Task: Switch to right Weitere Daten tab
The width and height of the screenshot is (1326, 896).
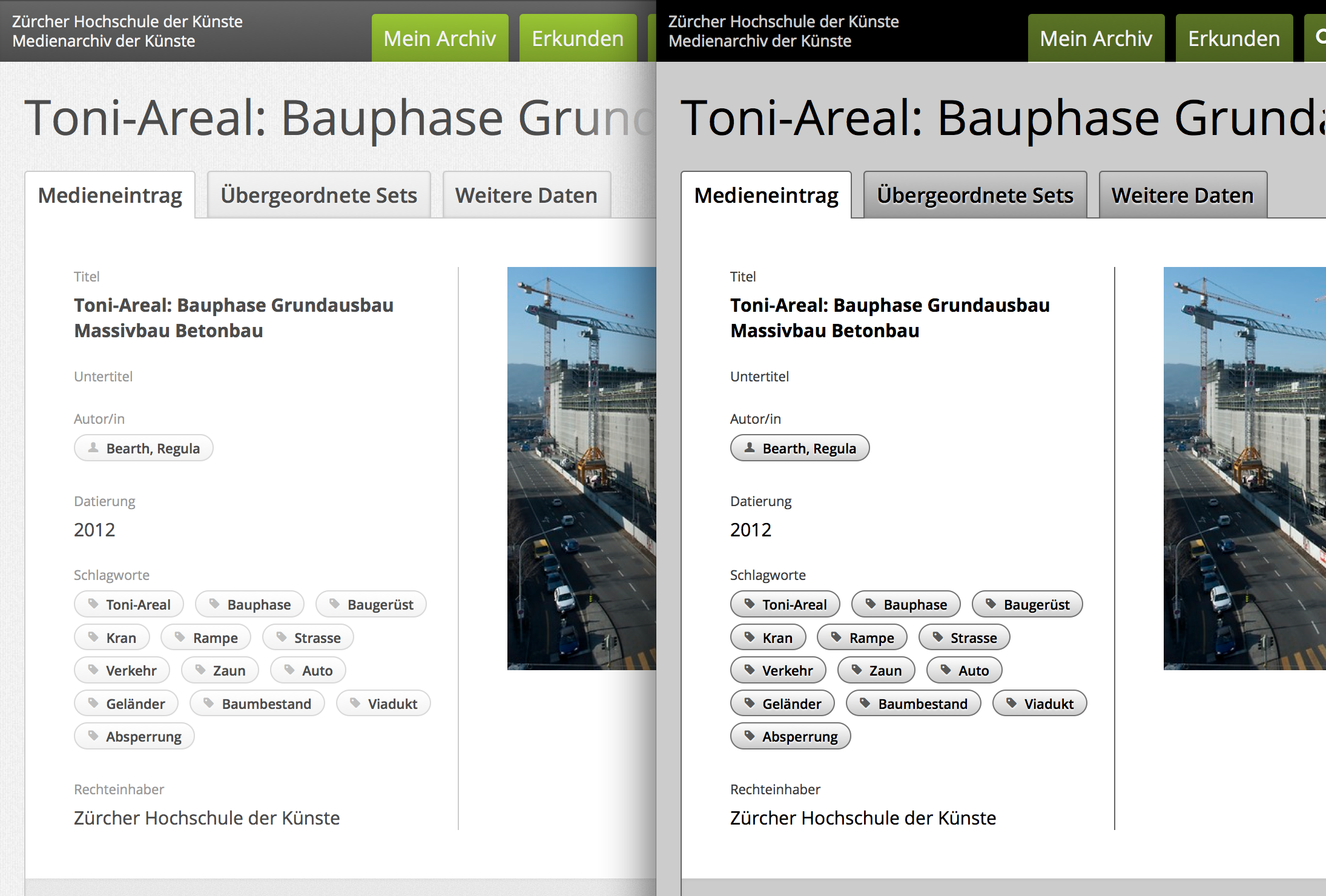Action: click(x=1183, y=195)
